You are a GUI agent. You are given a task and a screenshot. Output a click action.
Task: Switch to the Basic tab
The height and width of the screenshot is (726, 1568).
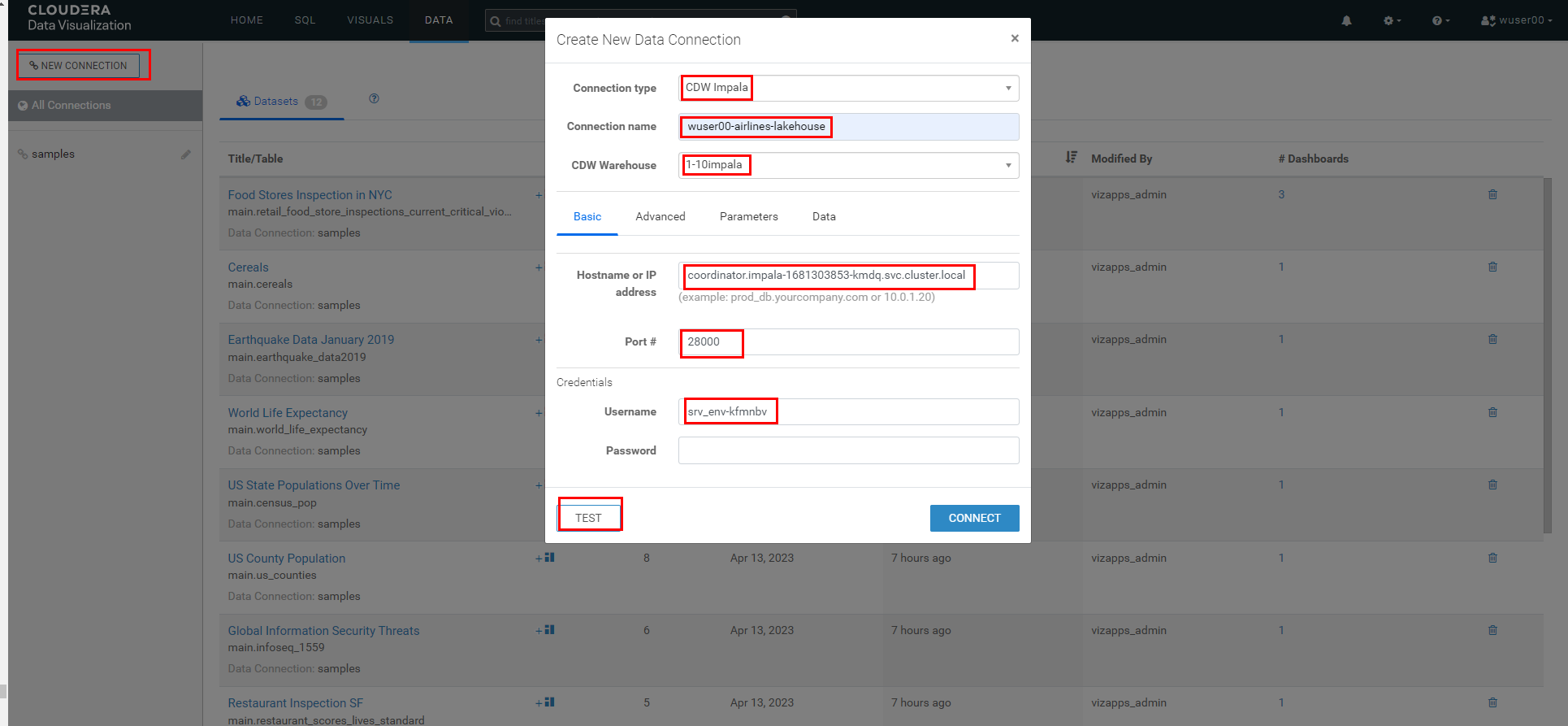587,216
